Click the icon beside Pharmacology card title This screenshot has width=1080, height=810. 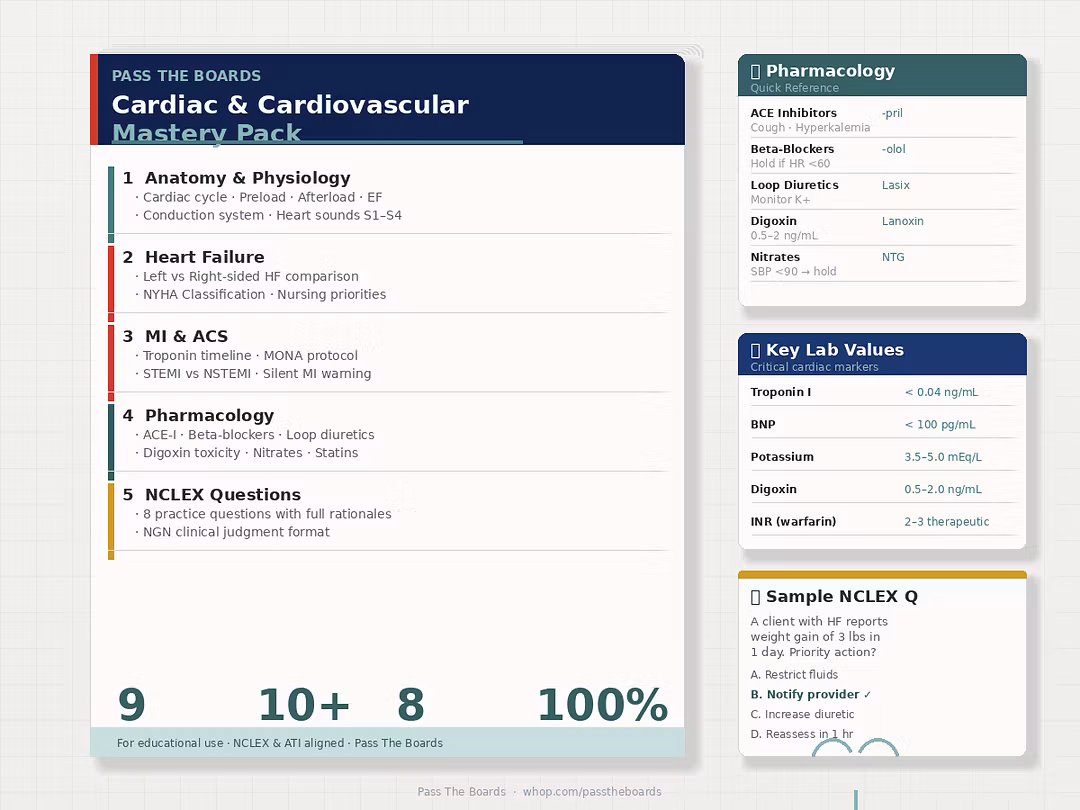756,72
